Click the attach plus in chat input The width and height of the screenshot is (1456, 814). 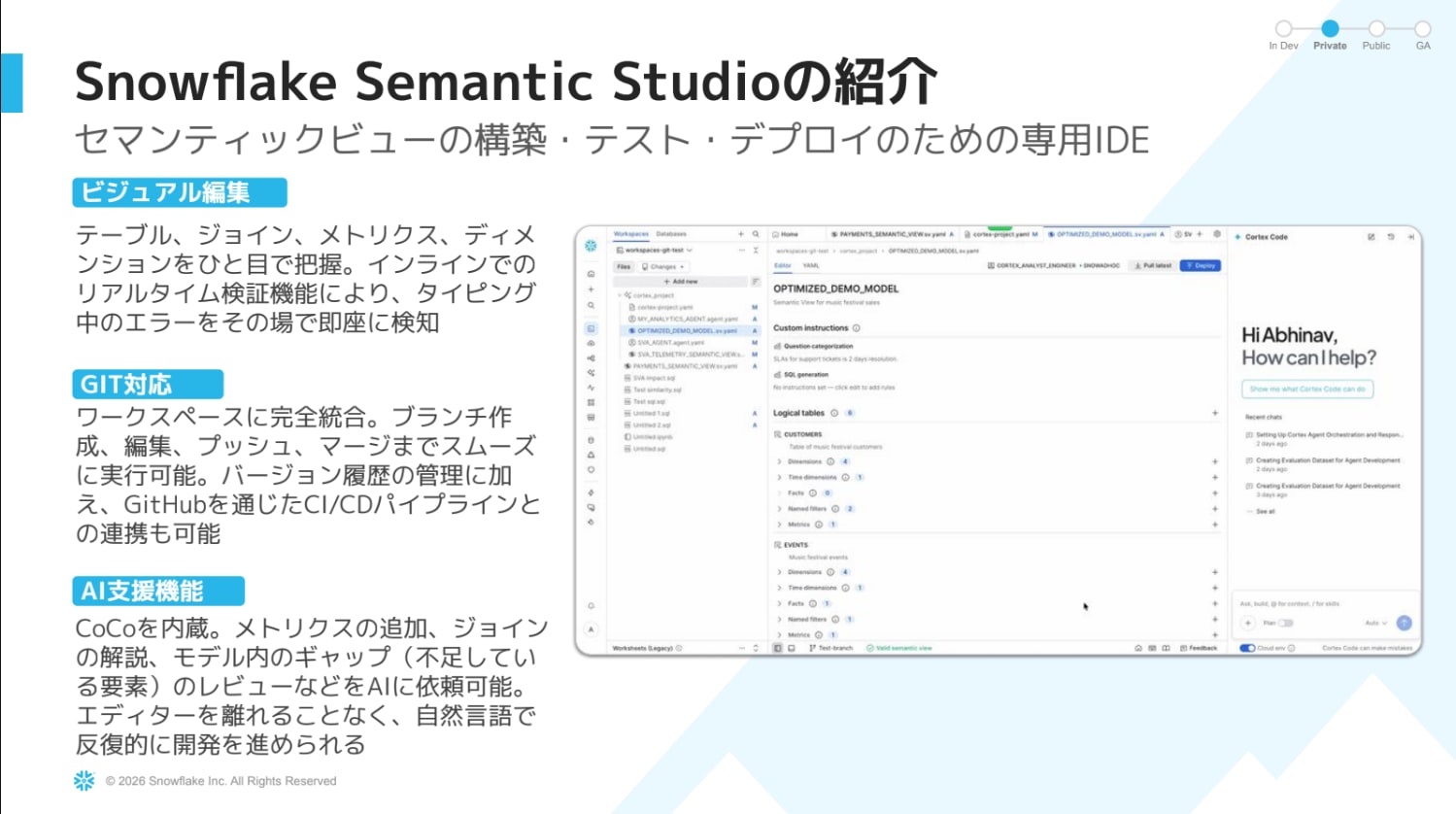(x=1248, y=623)
